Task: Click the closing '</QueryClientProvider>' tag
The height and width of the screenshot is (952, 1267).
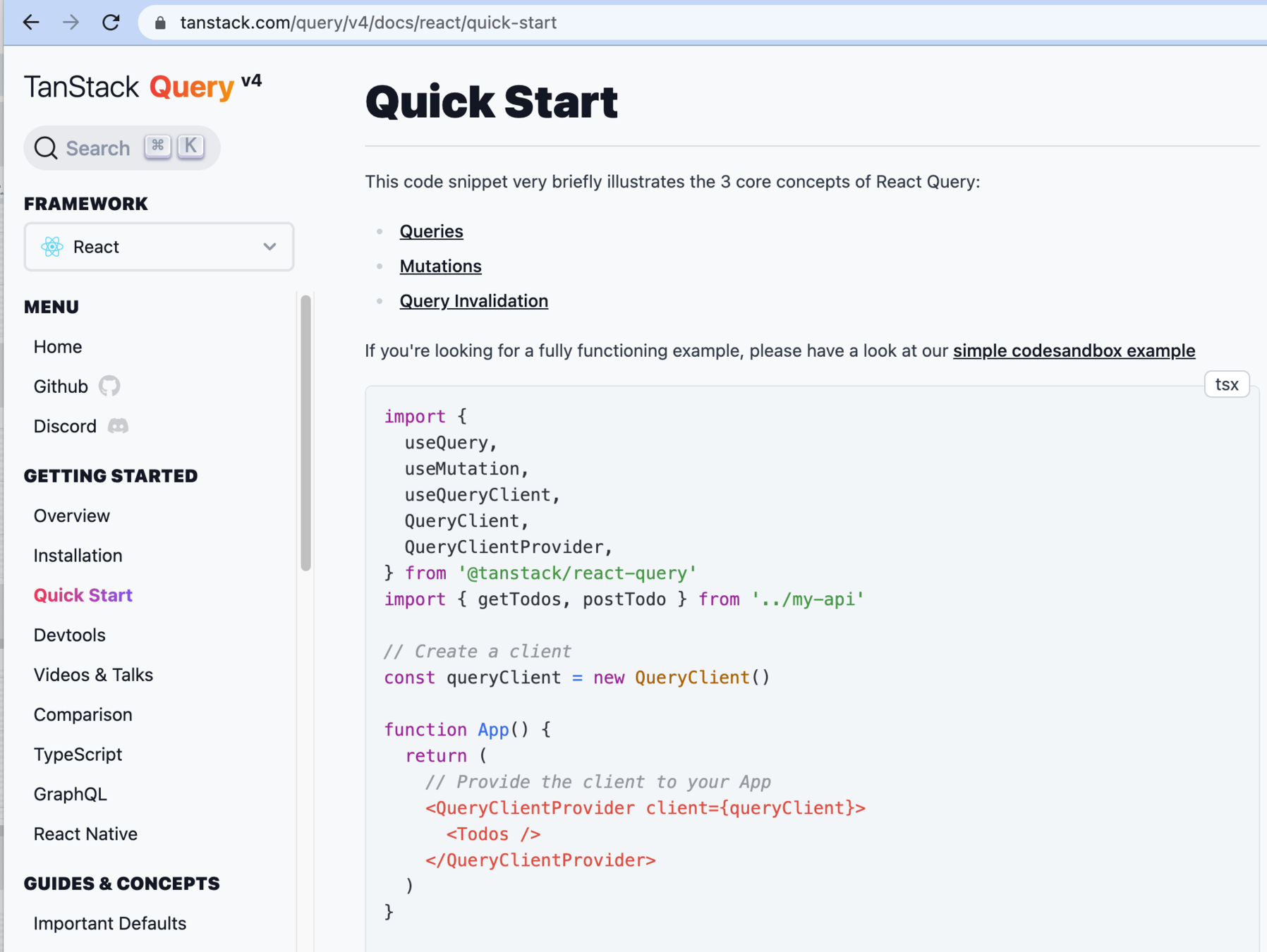Action: tap(540, 860)
